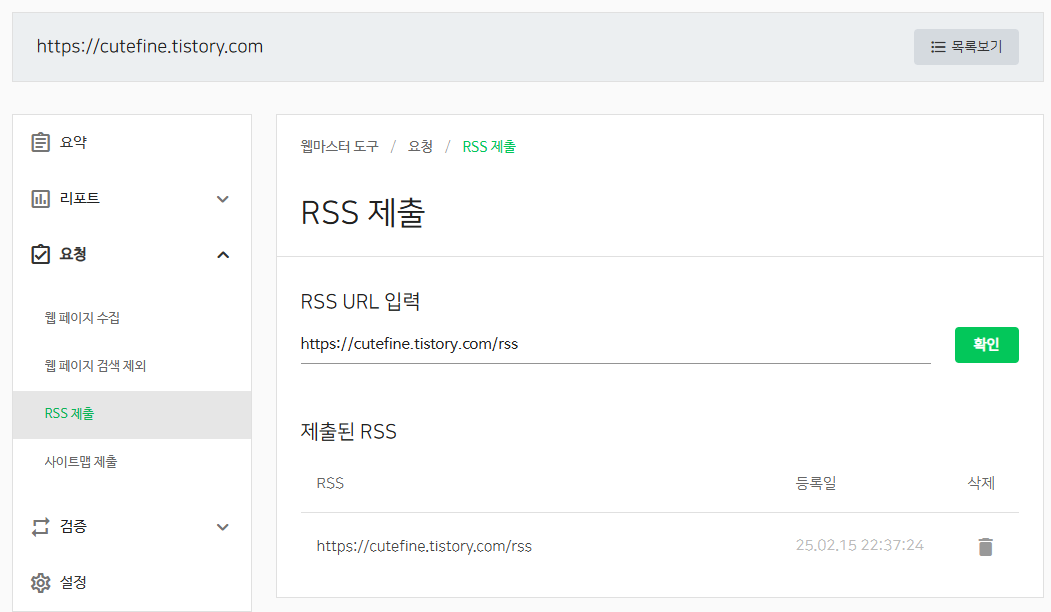
Task: Click the 검증 repeat-arrows icon
Action: click(40, 527)
